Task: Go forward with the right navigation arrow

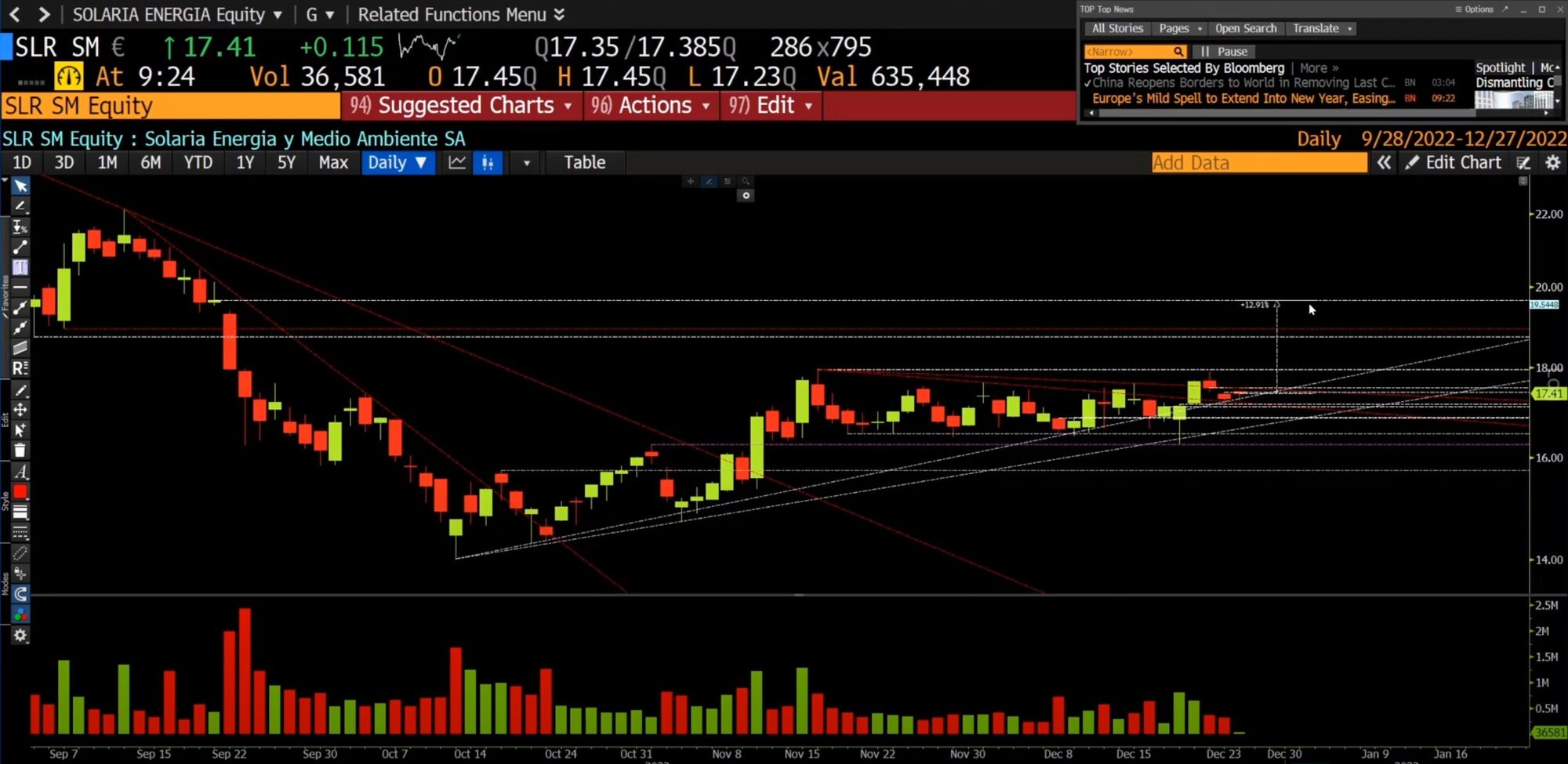Action: click(44, 14)
